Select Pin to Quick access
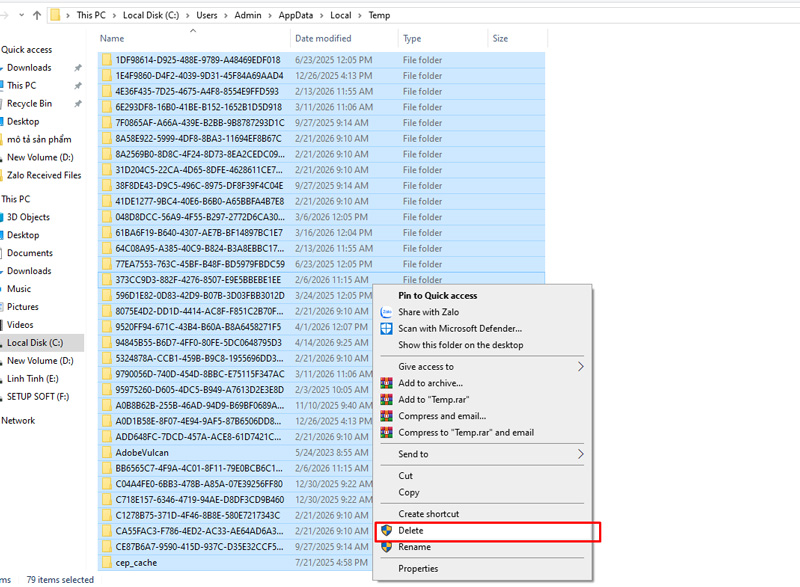The image size is (800, 587). point(437,296)
